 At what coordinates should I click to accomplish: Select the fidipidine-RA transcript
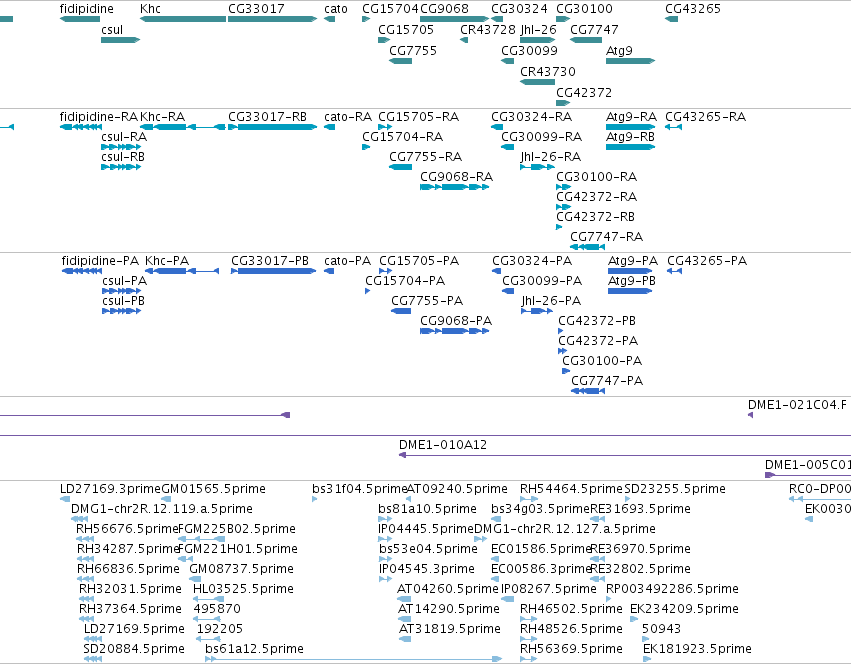point(81,127)
